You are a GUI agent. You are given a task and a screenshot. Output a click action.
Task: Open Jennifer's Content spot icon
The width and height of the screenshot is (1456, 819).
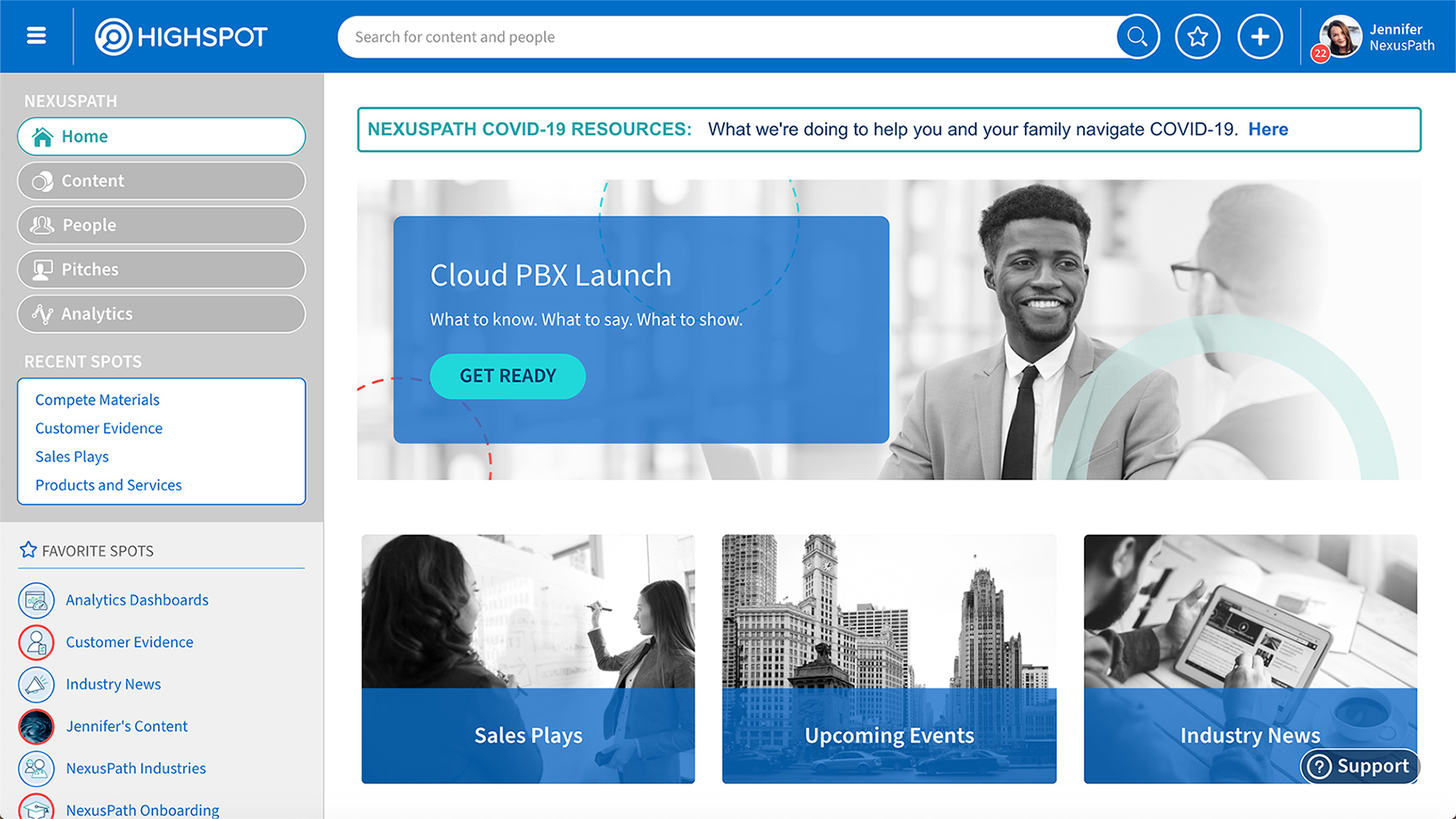36,726
